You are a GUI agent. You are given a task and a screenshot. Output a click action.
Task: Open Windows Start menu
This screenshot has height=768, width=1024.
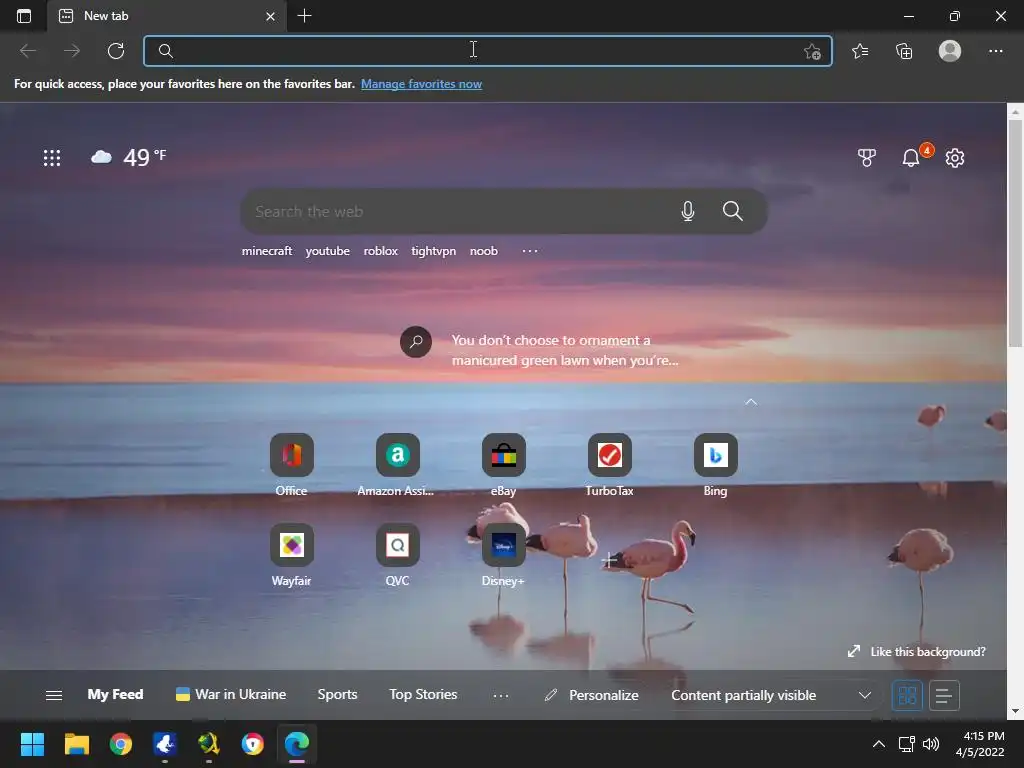click(x=32, y=744)
